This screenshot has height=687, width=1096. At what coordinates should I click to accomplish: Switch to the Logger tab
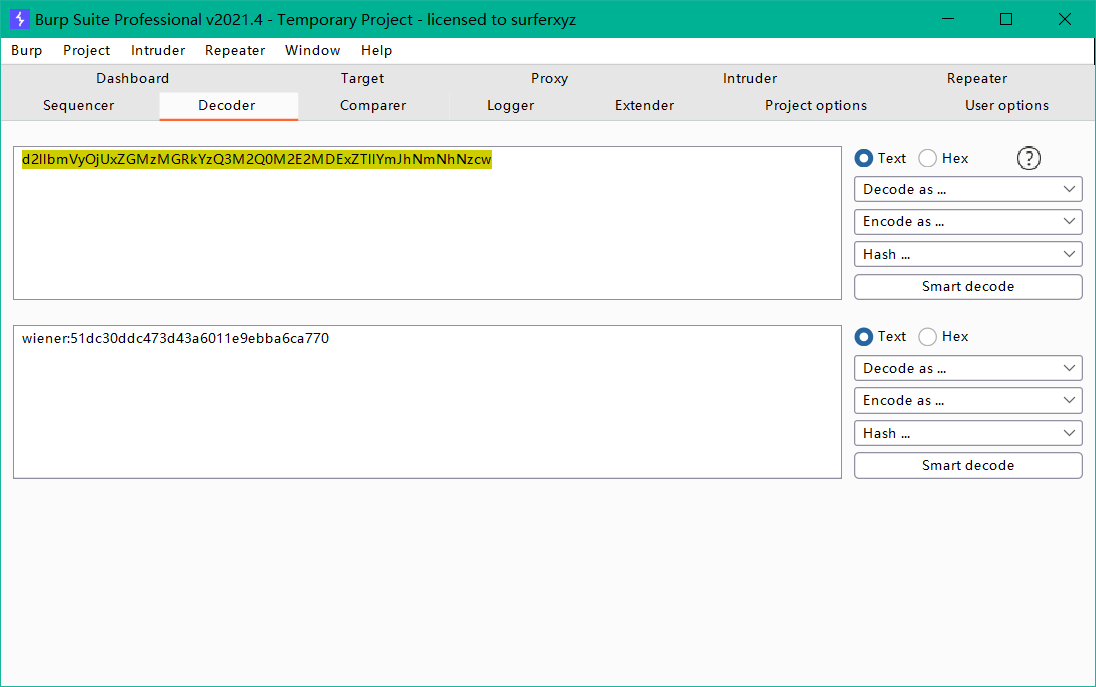(510, 106)
